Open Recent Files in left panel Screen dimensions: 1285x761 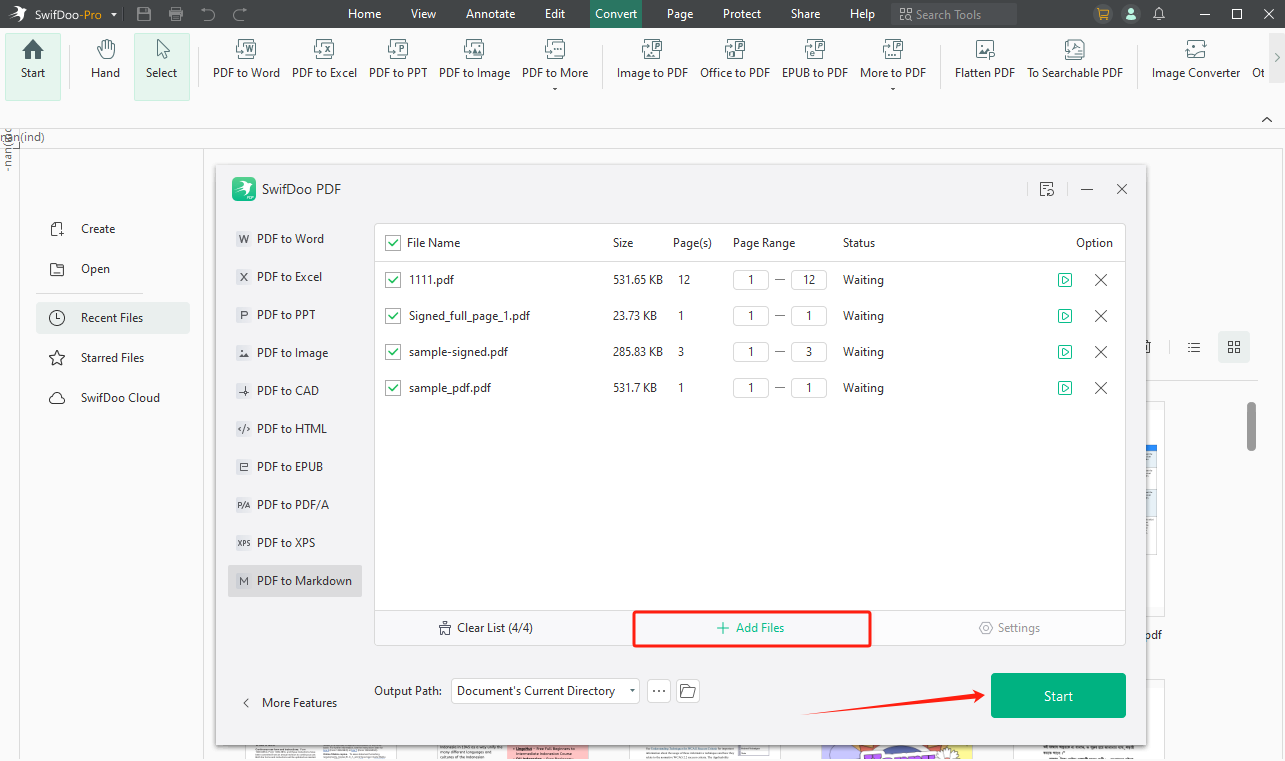click(112, 318)
